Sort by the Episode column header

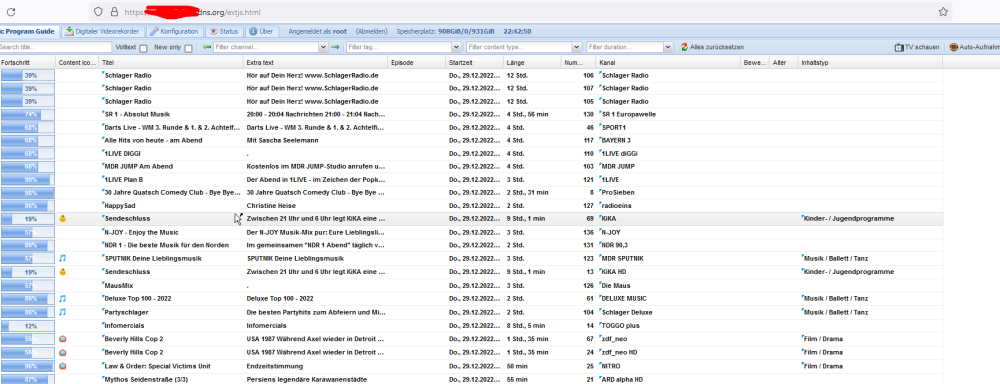417,63
